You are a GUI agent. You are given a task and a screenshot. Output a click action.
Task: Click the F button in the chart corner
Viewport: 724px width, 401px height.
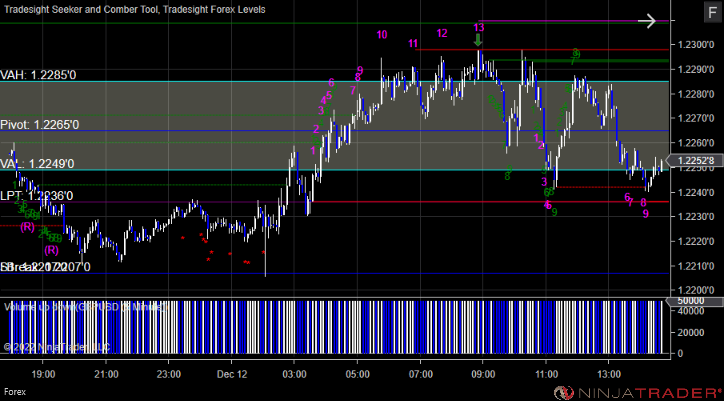pos(711,12)
